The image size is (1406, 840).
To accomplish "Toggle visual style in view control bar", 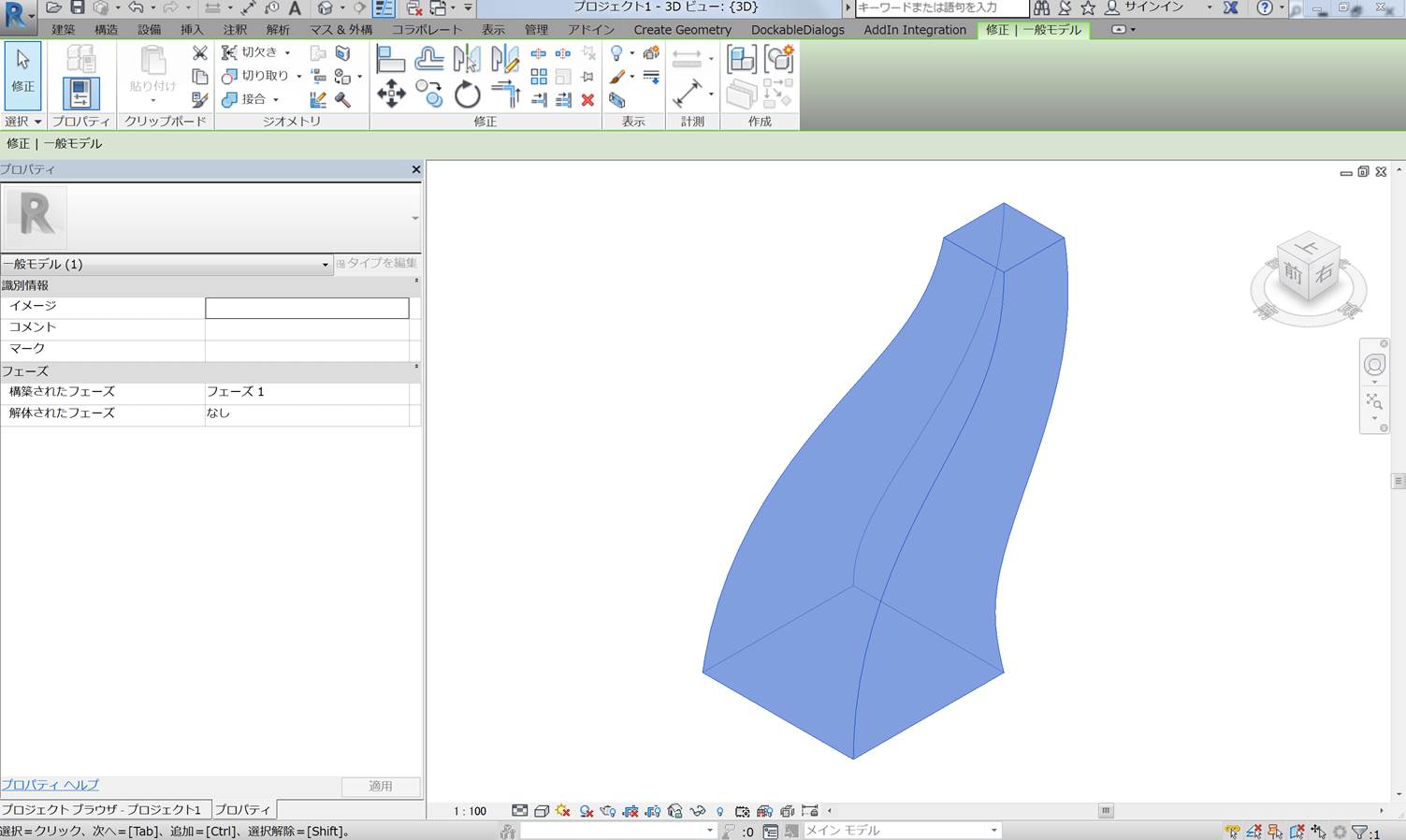I will (x=542, y=811).
